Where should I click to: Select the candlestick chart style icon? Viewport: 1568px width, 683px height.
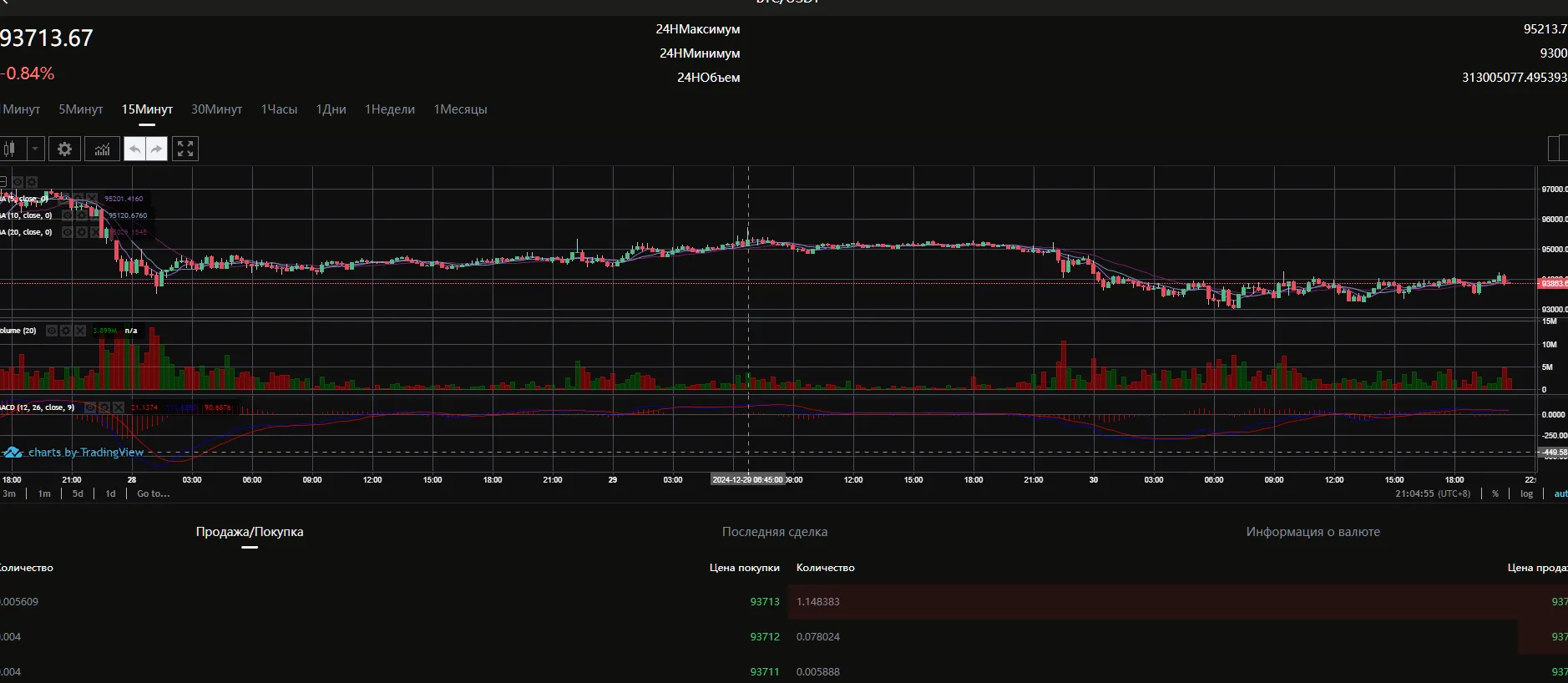(11, 149)
